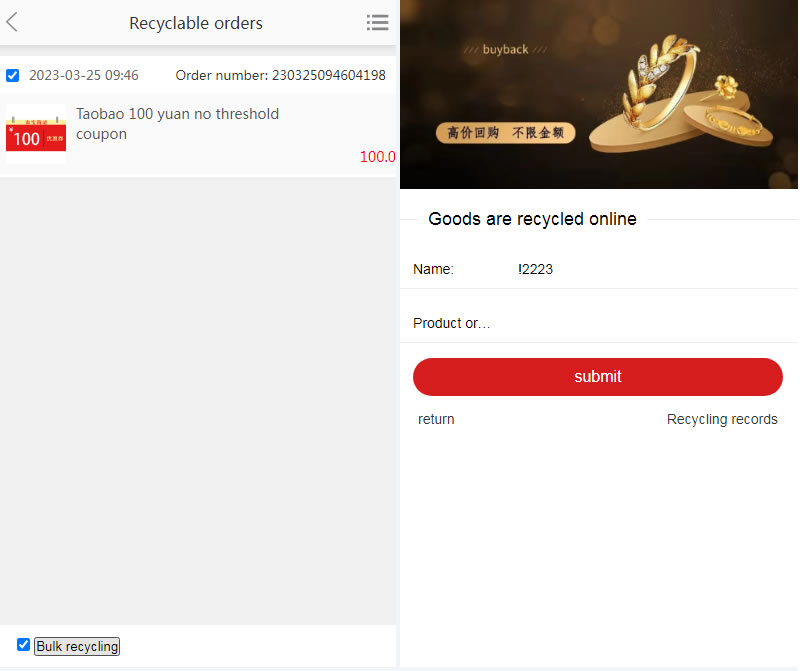Click the buyback label on the banner
The image size is (800, 671).
505,49
